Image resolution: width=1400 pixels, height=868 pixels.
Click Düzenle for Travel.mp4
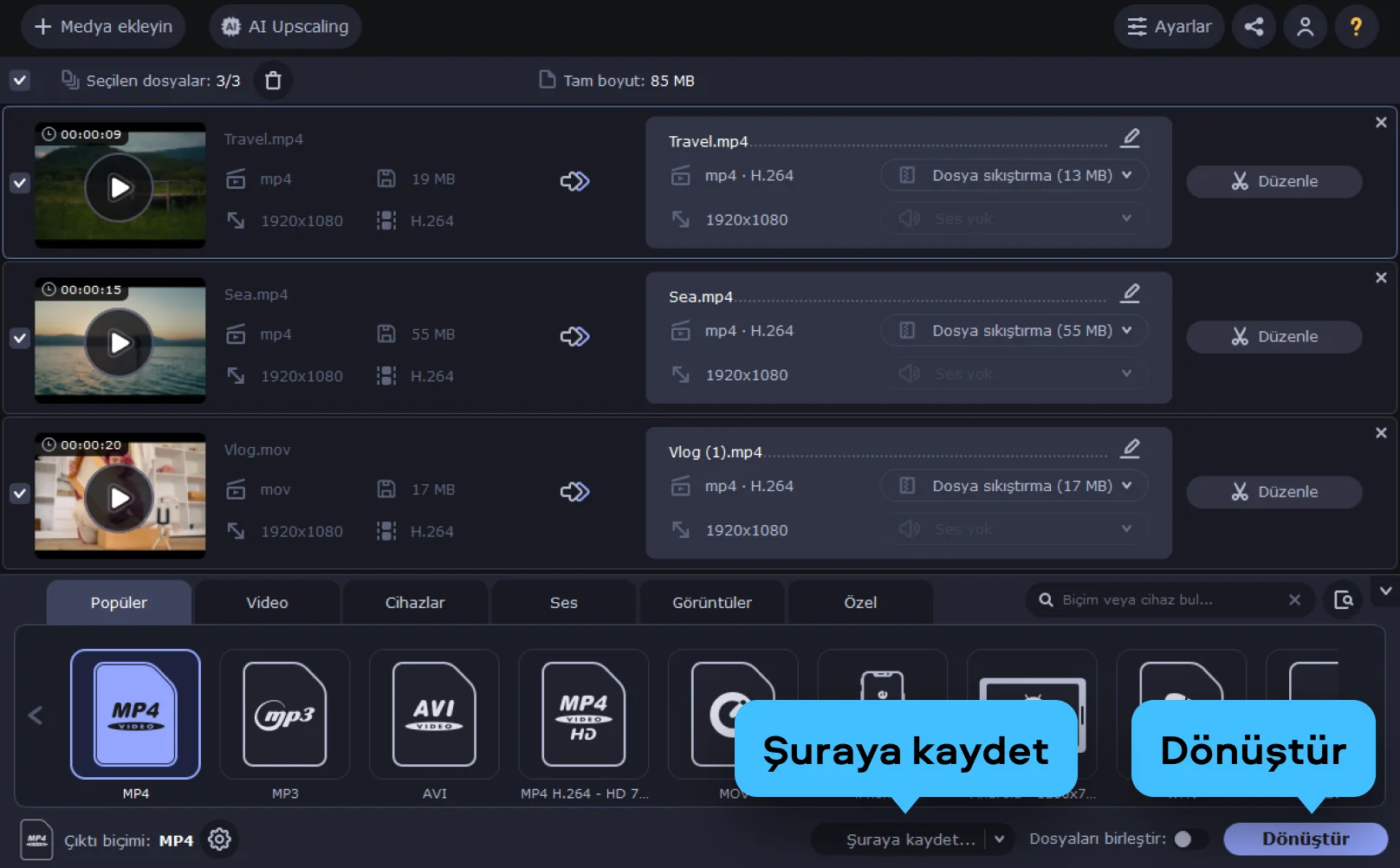[x=1274, y=181]
